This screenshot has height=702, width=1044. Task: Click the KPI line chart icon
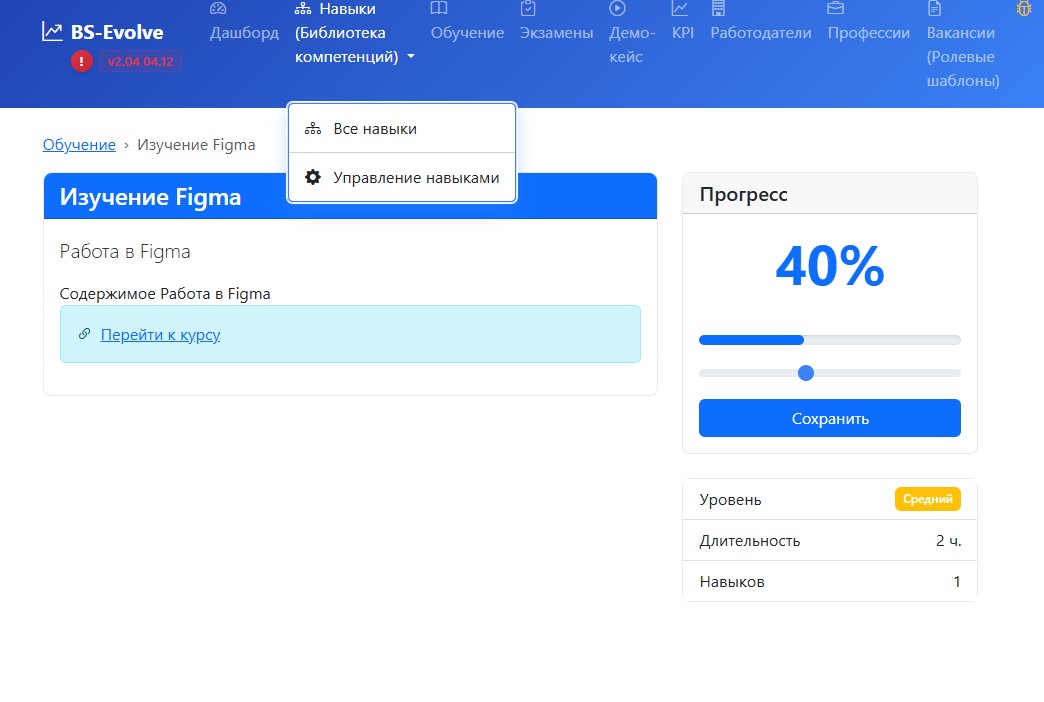coord(680,8)
